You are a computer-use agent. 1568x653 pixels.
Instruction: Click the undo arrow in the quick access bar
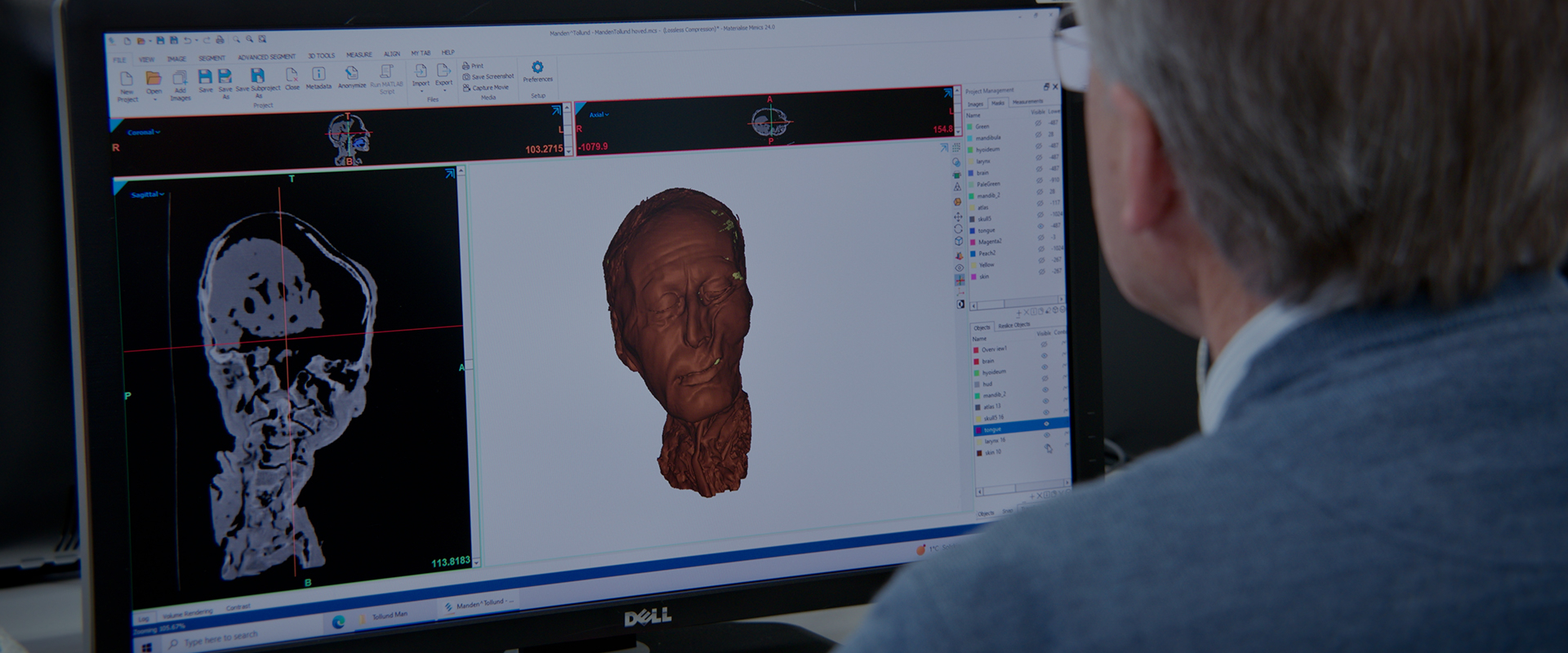pyautogui.click(x=188, y=40)
